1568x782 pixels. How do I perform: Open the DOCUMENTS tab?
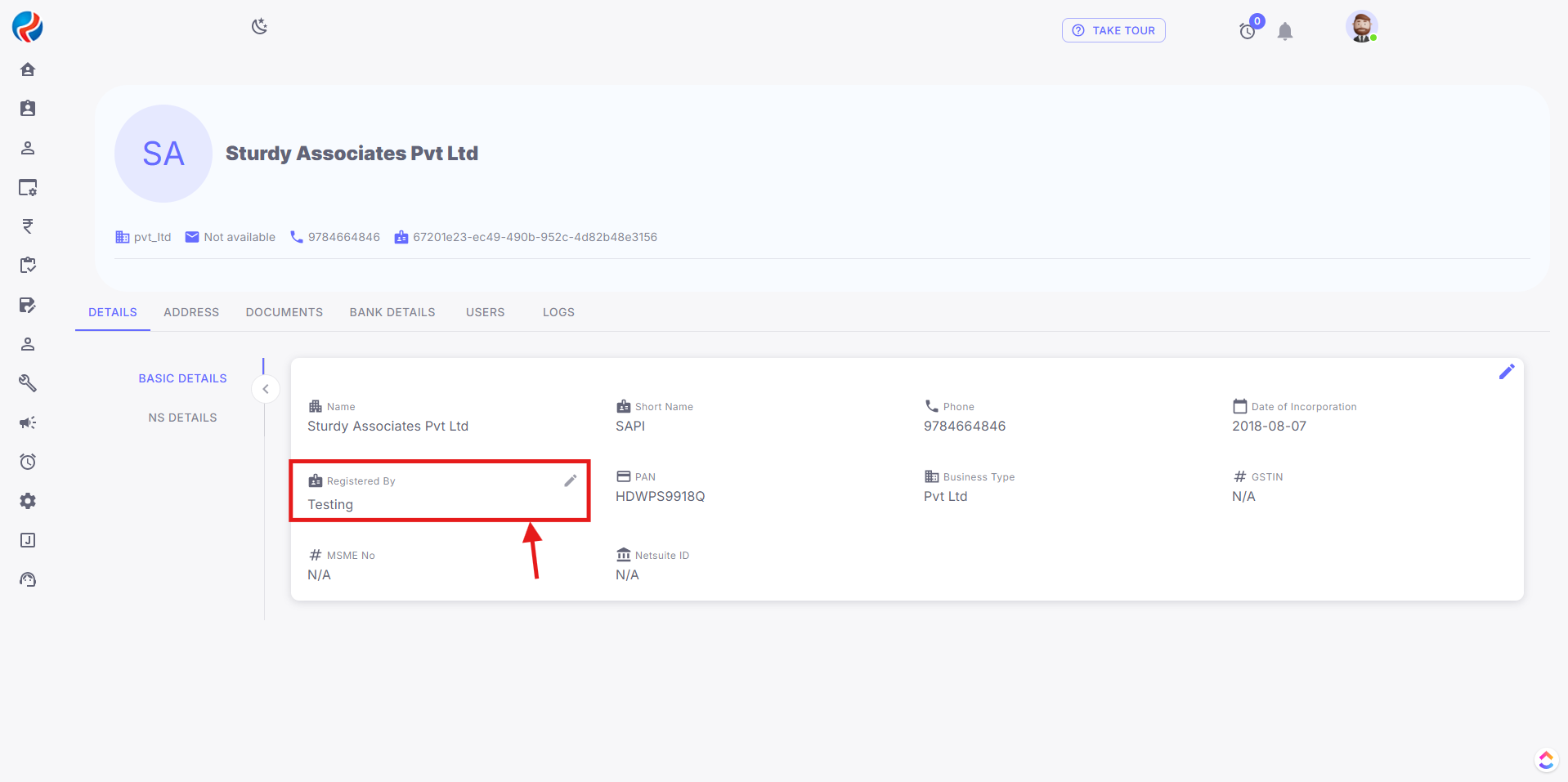[x=284, y=312]
